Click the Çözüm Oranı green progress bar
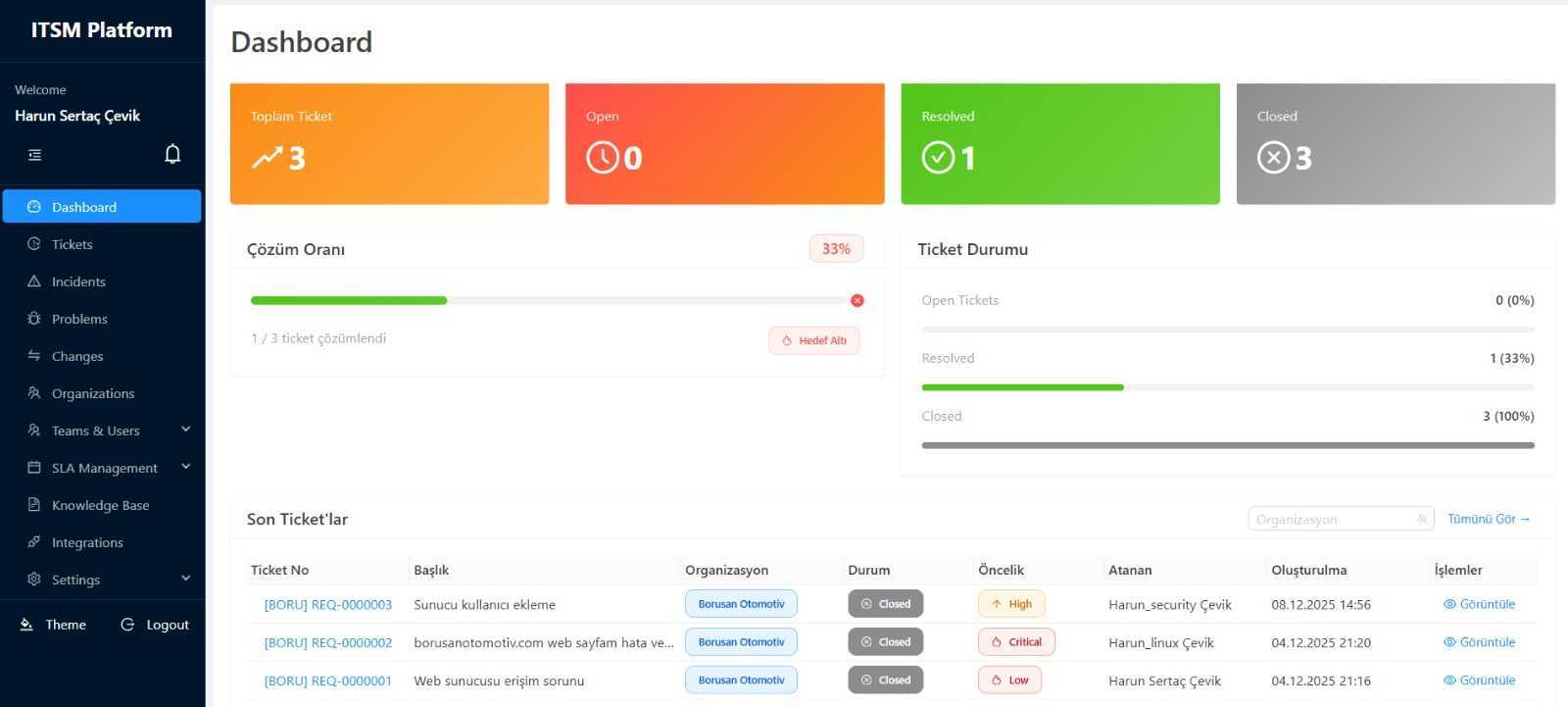 (x=349, y=300)
